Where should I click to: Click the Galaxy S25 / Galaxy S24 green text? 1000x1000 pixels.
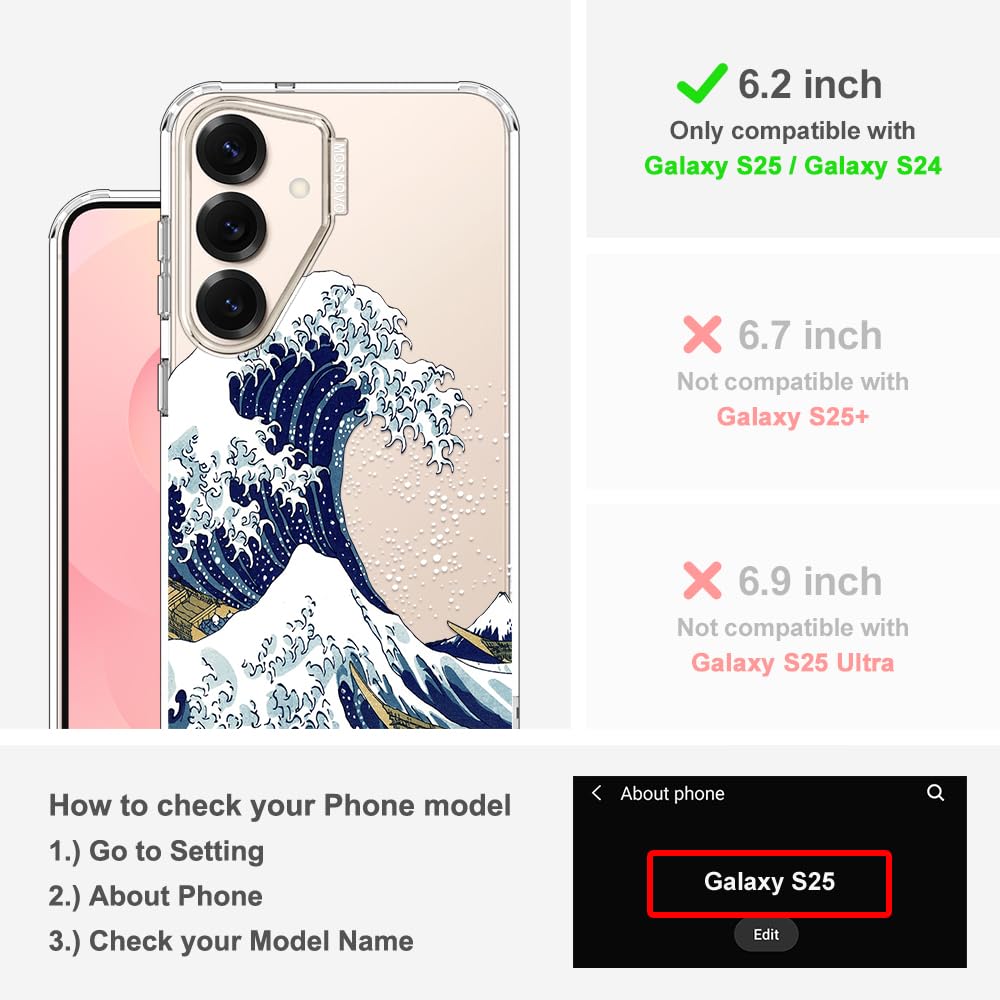click(793, 166)
